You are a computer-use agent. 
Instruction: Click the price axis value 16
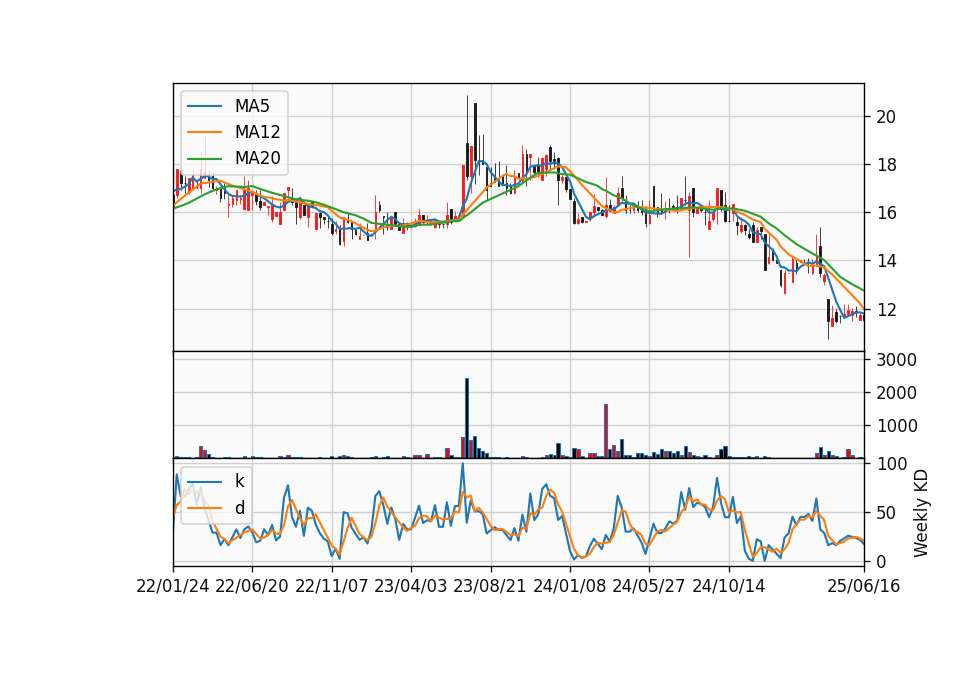click(886, 213)
